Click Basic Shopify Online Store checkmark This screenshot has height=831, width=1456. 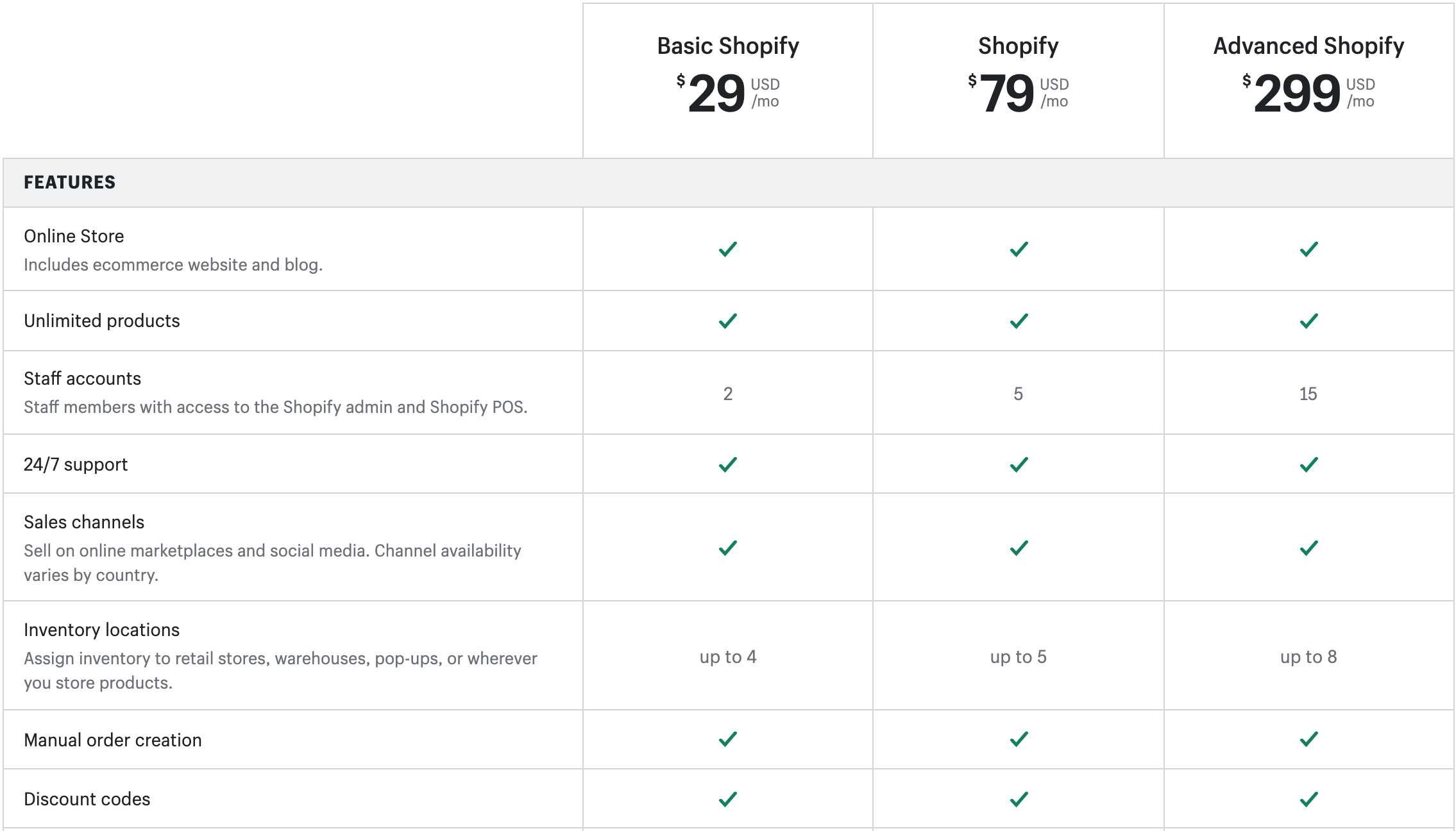point(728,249)
